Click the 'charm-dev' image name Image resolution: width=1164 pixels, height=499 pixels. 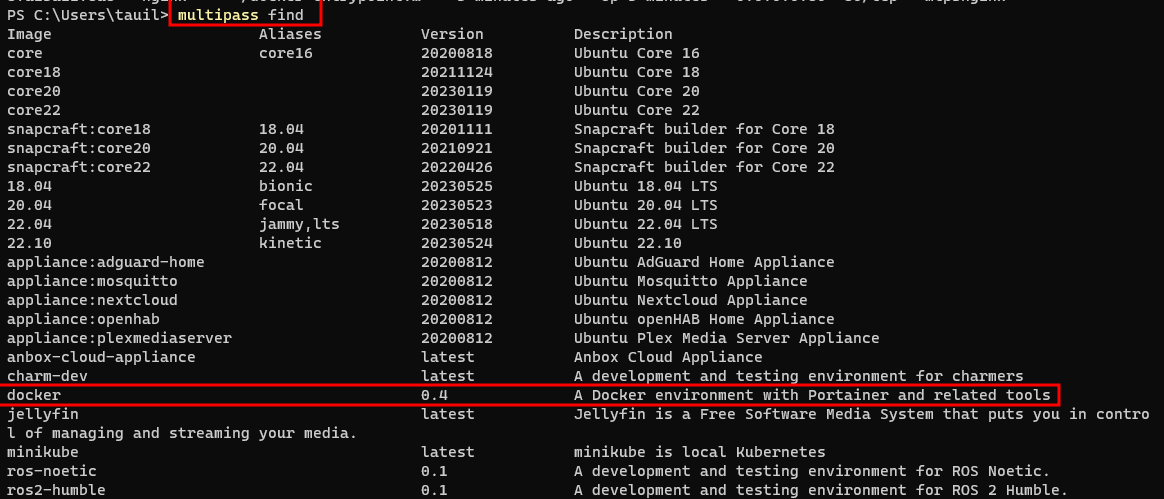tap(47, 376)
